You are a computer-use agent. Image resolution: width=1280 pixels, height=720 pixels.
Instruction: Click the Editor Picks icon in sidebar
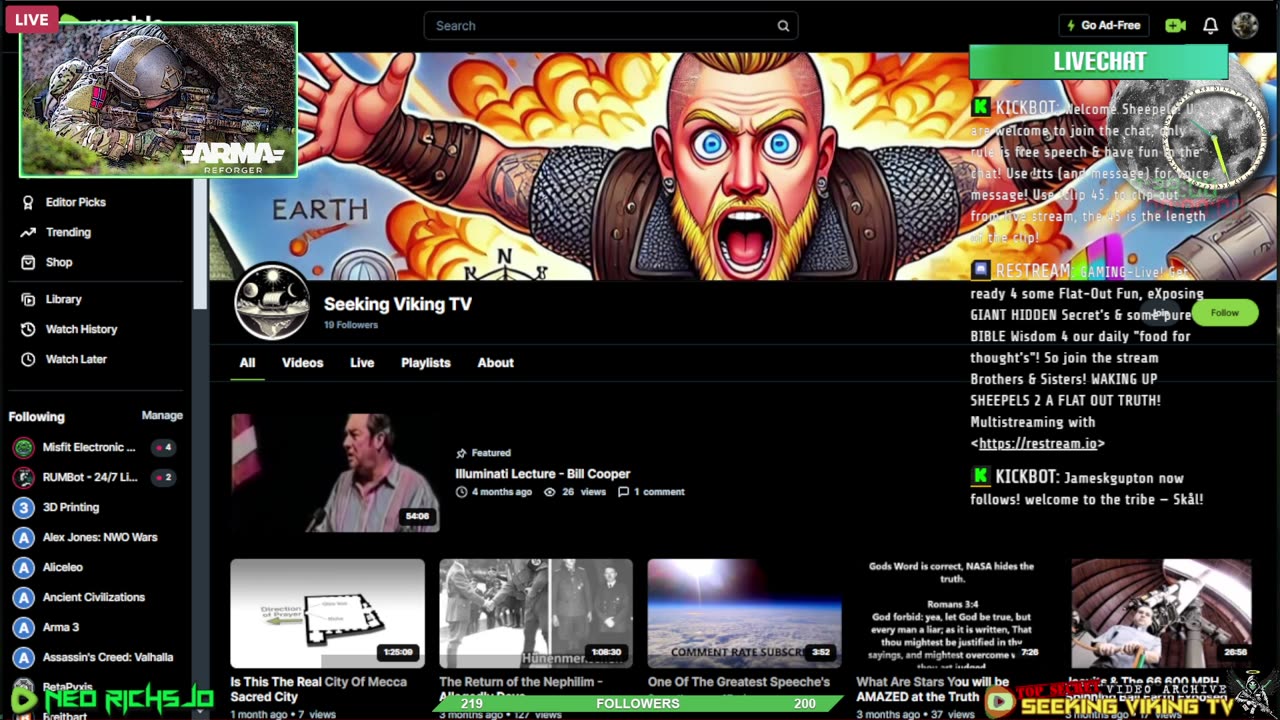[x=28, y=202]
